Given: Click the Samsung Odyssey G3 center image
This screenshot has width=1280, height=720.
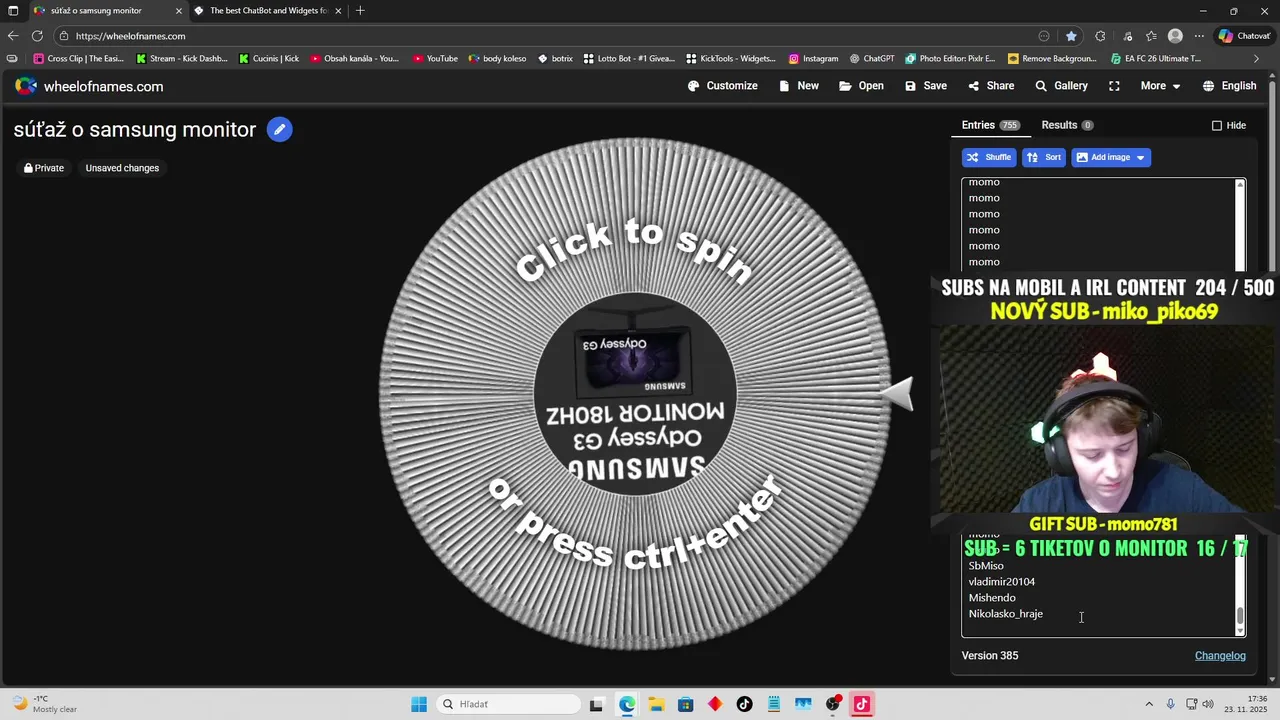Looking at the screenshot, I should pos(635,394).
